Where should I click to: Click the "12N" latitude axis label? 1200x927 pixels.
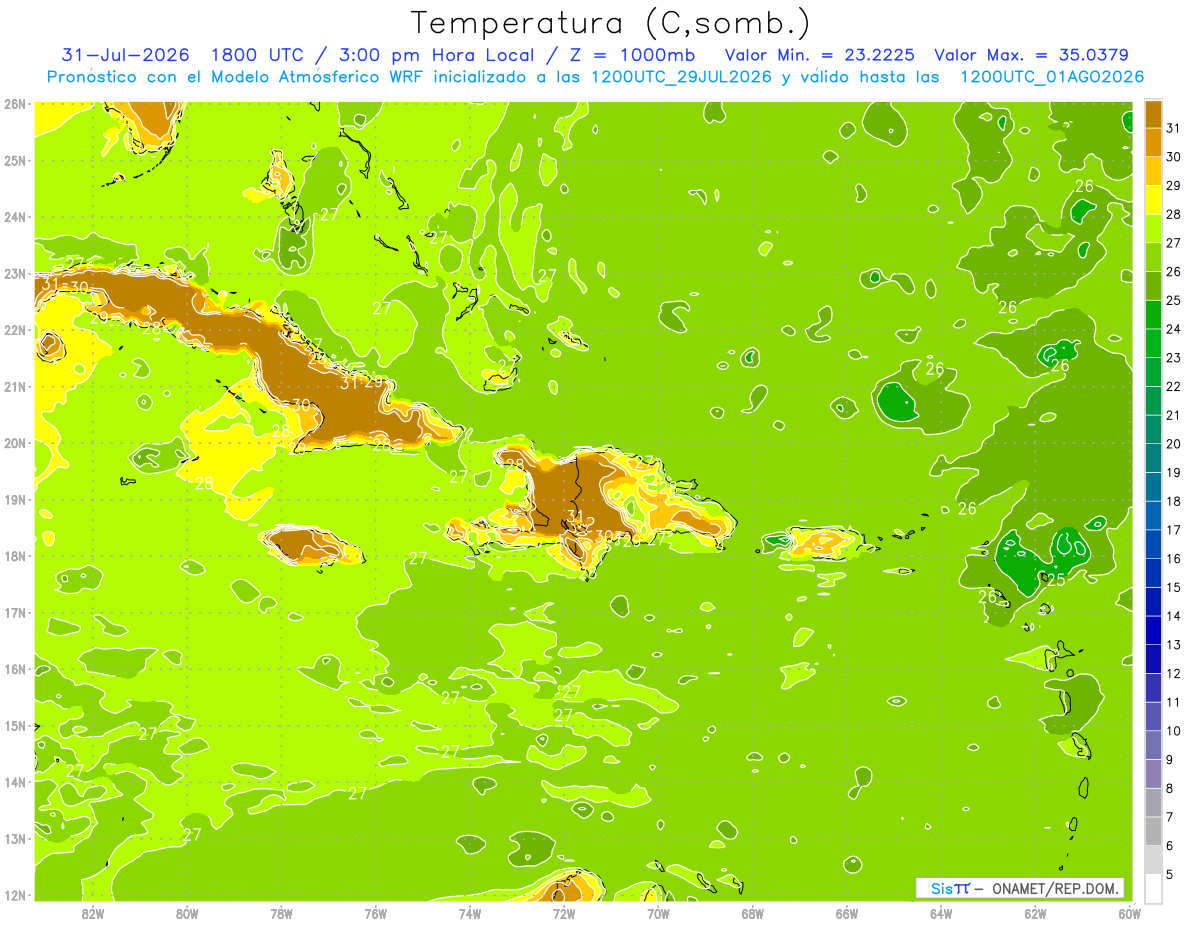[15, 895]
